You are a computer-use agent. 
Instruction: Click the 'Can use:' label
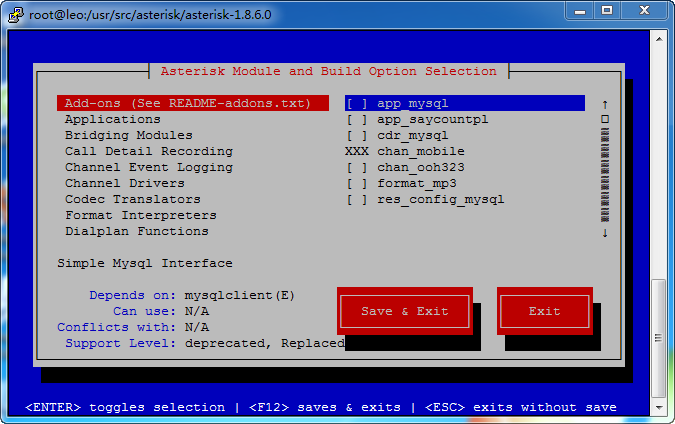(x=145, y=311)
